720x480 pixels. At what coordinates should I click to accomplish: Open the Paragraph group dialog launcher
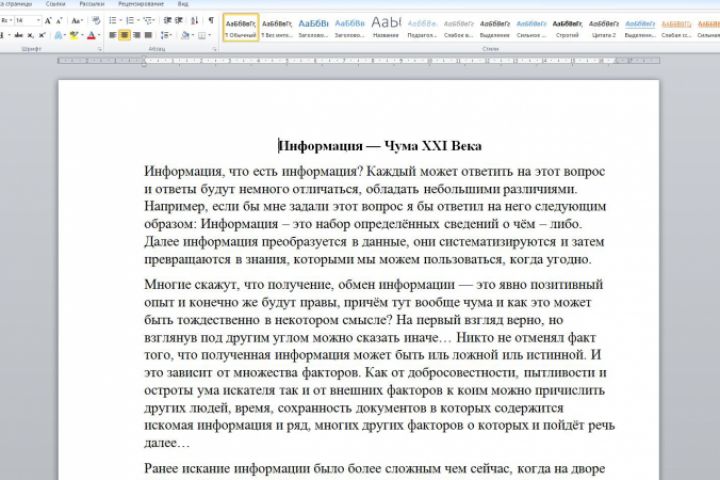point(214,49)
